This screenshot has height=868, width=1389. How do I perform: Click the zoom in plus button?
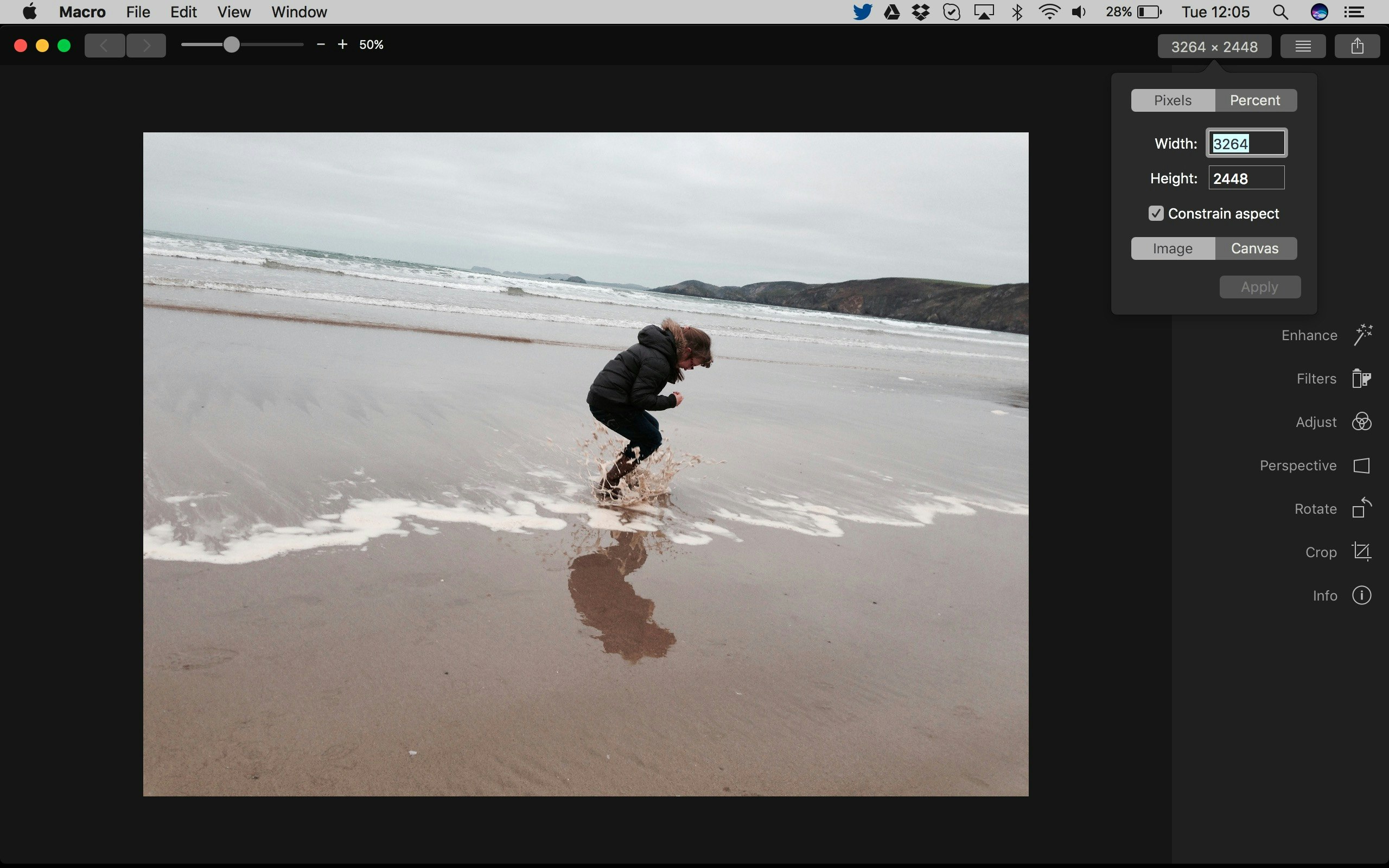click(x=343, y=45)
